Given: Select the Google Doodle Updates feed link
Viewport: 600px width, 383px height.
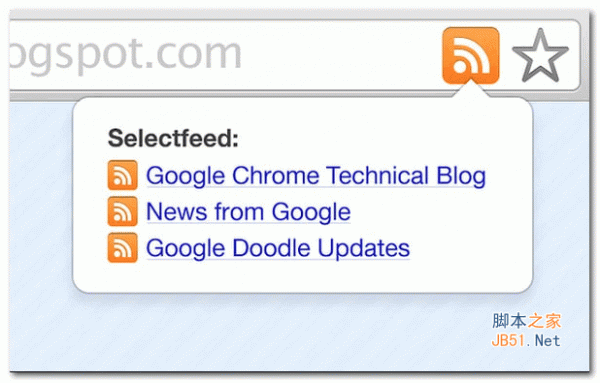Looking at the screenshot, I should coord(278,248).
